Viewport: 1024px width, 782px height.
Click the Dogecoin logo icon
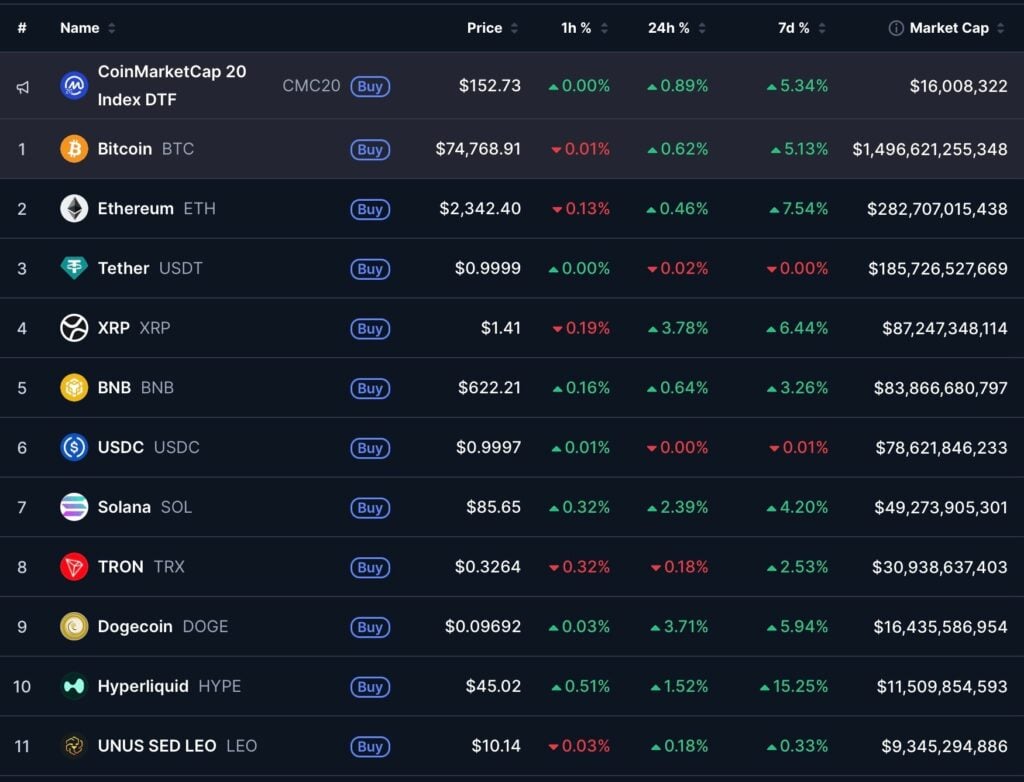tap(74, 627)
